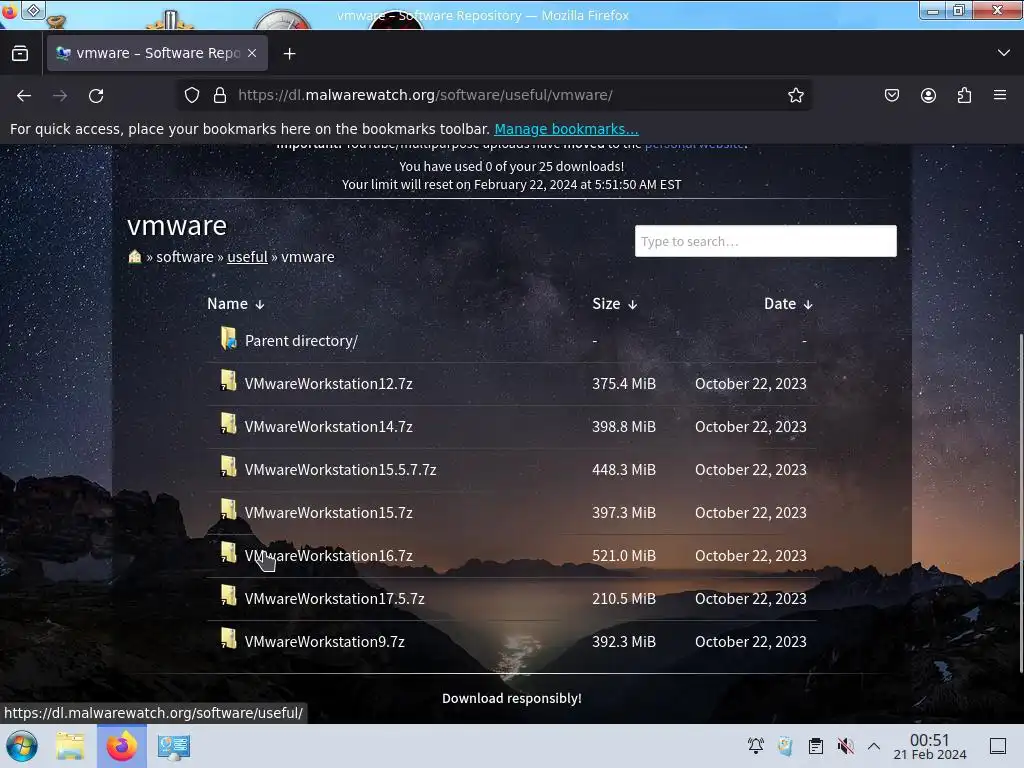Open the Save to Pocket icon
The height and width of the screenshot is (768, 1024).
891,95
